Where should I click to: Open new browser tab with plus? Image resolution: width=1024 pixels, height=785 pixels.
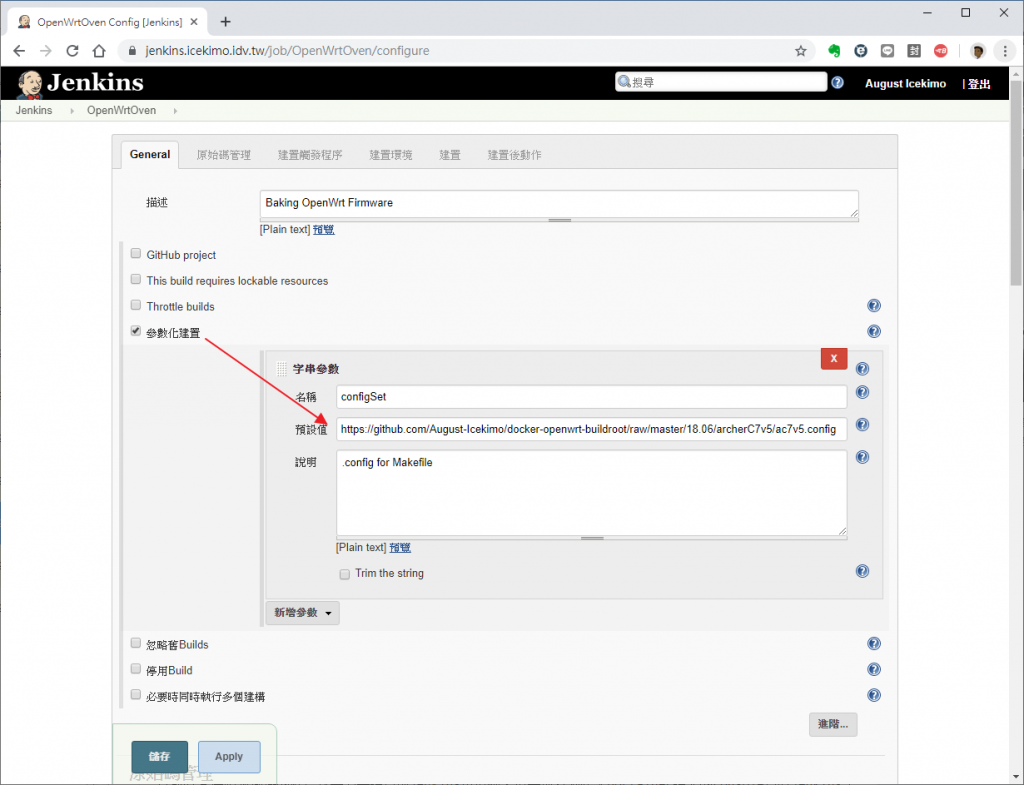coord(225,22)
